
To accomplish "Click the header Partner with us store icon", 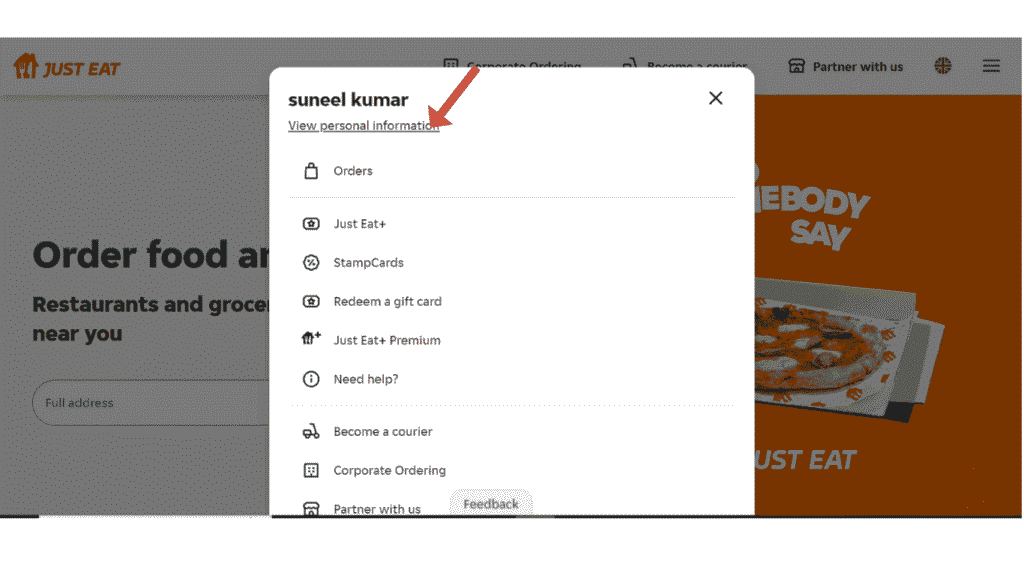I will click(797, 66).
